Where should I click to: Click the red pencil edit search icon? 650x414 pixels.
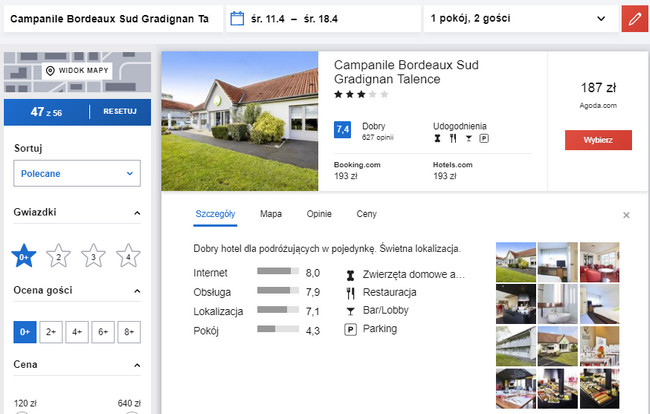(635, 19)
